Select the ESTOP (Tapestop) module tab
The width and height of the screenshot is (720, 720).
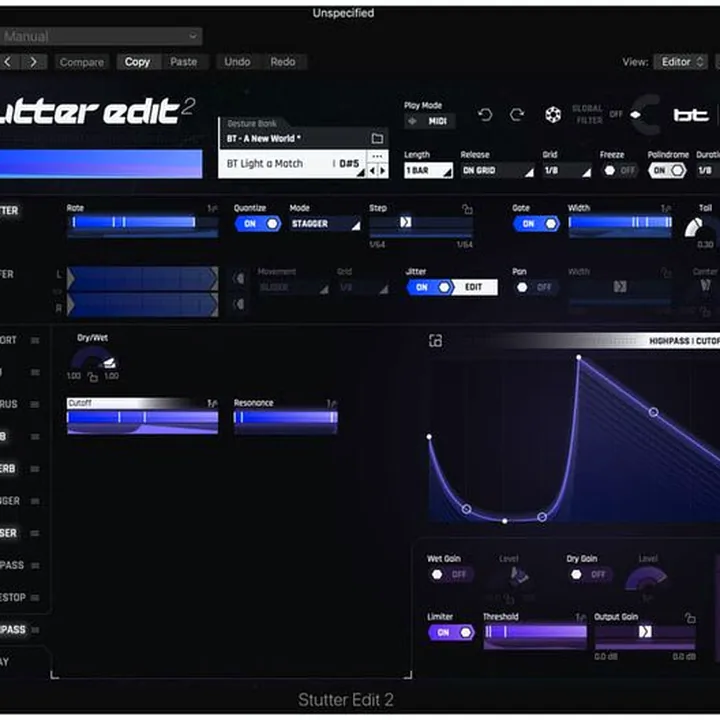[x=13, y=597]
